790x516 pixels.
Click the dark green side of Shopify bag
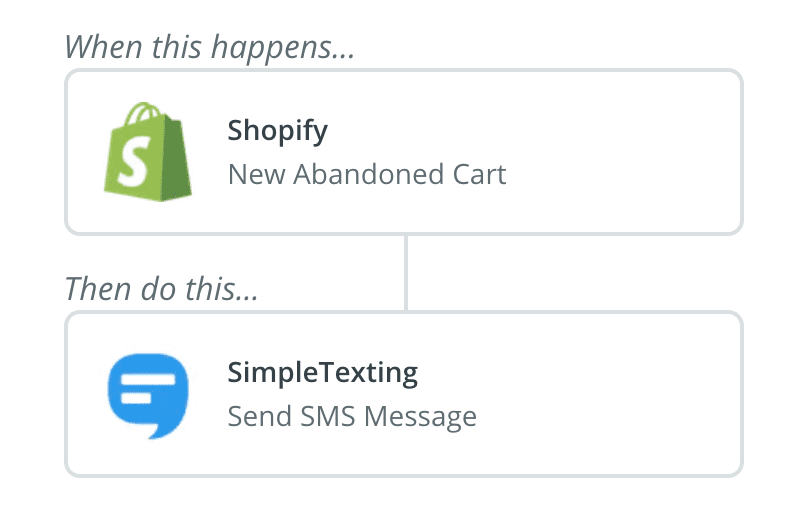coord(176,159)
